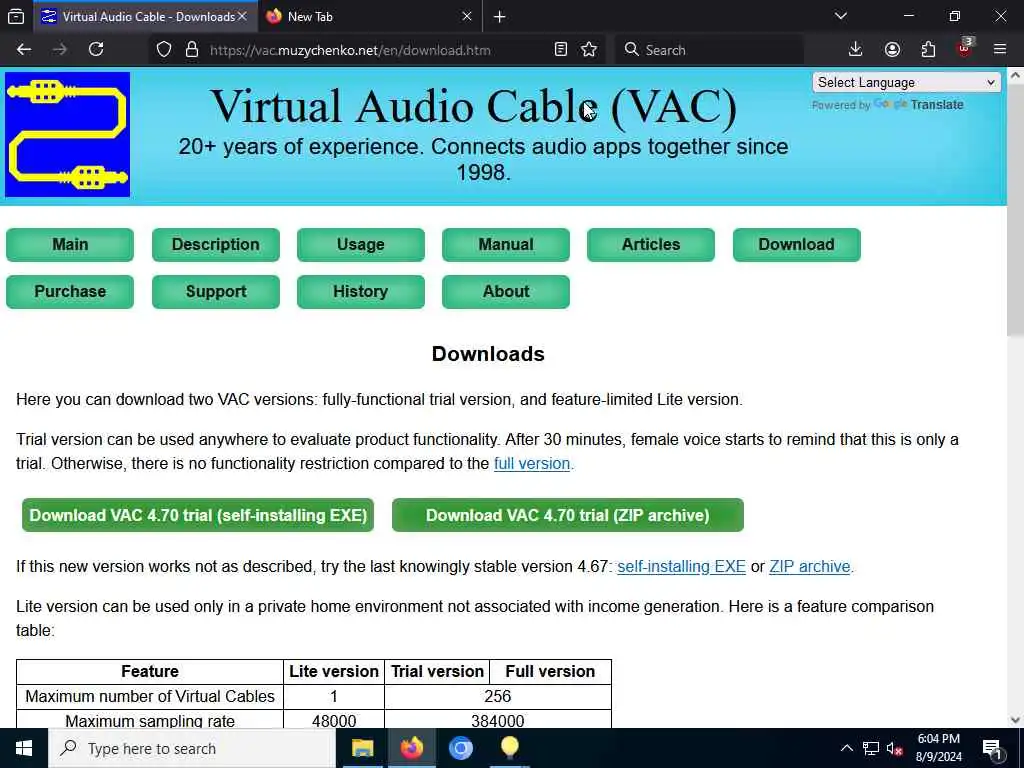Screen dimensions: 1024x768
Task: Click the 256 table cell
Action: tap(498, 697)
